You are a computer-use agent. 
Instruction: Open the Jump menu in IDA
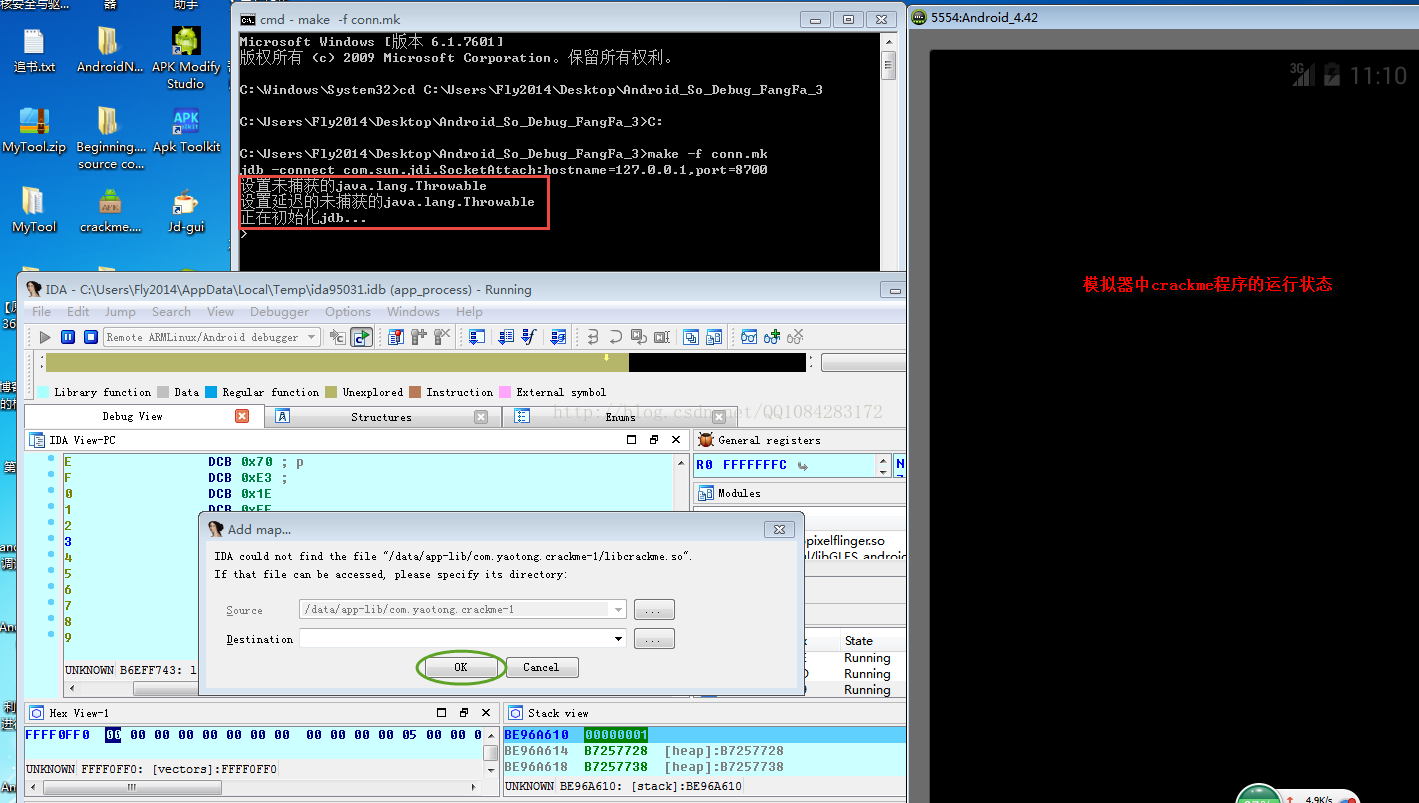click(120, 312)
